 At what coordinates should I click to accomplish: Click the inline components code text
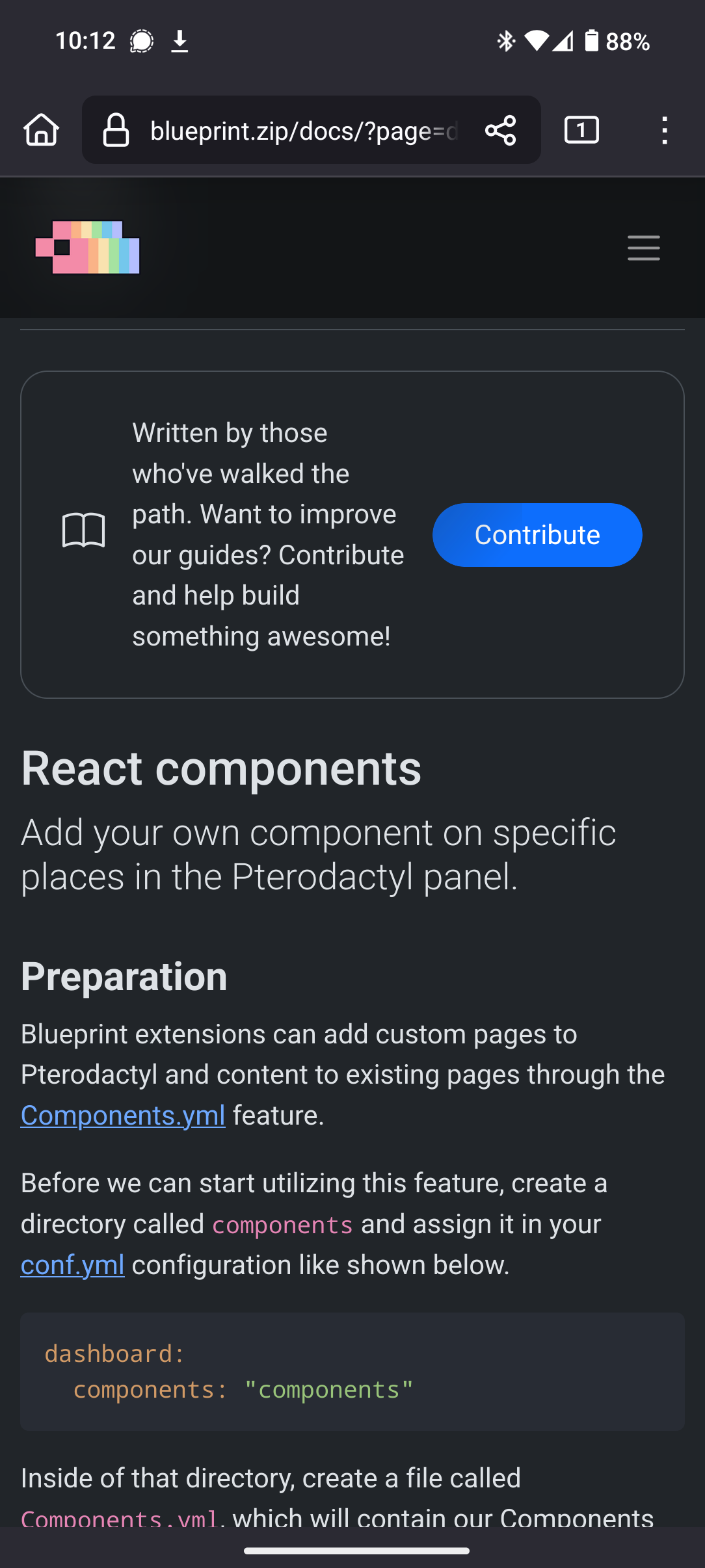[283, 1225]
